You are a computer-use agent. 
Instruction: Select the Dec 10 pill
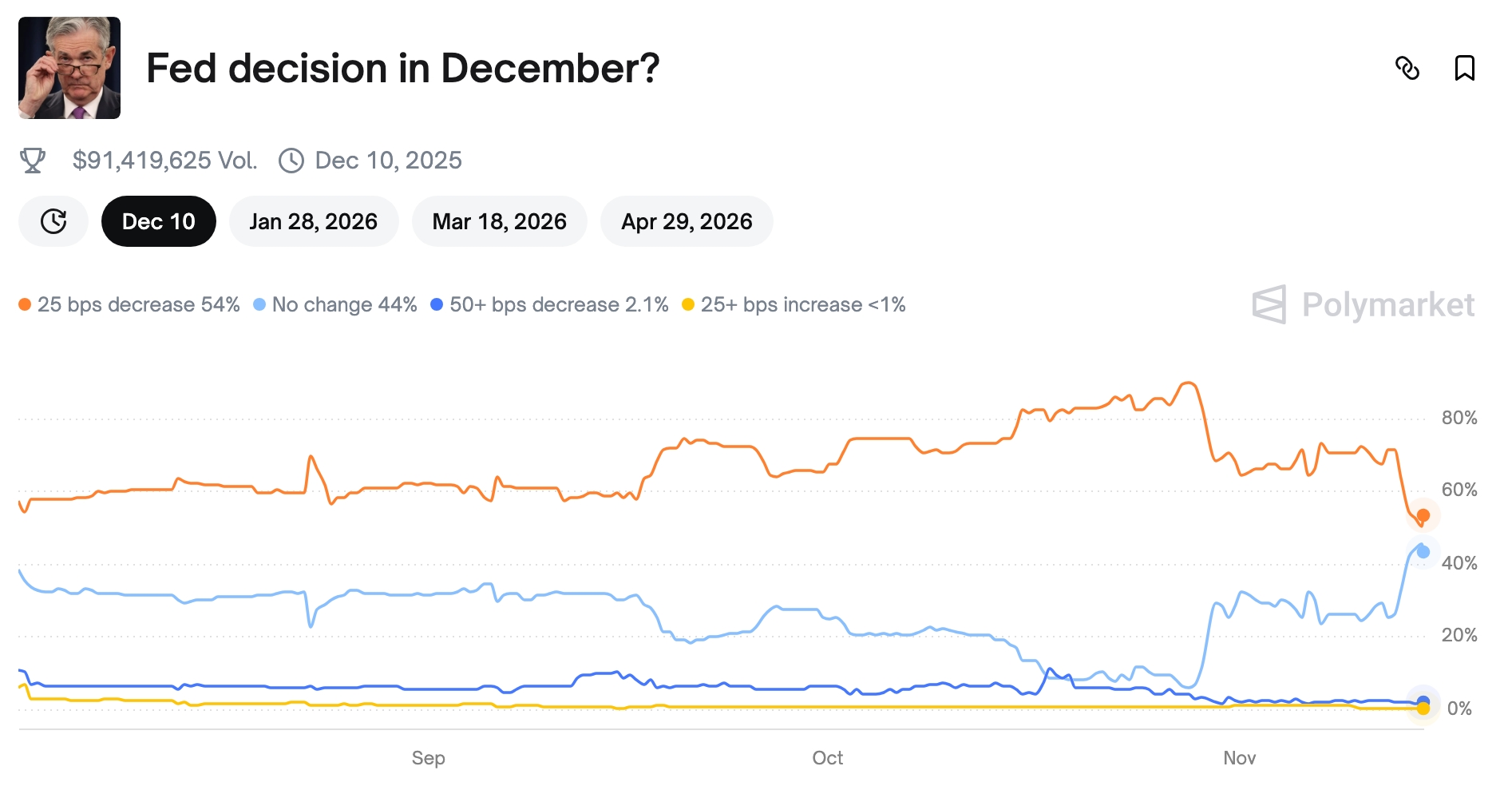(x=158, y=221)
